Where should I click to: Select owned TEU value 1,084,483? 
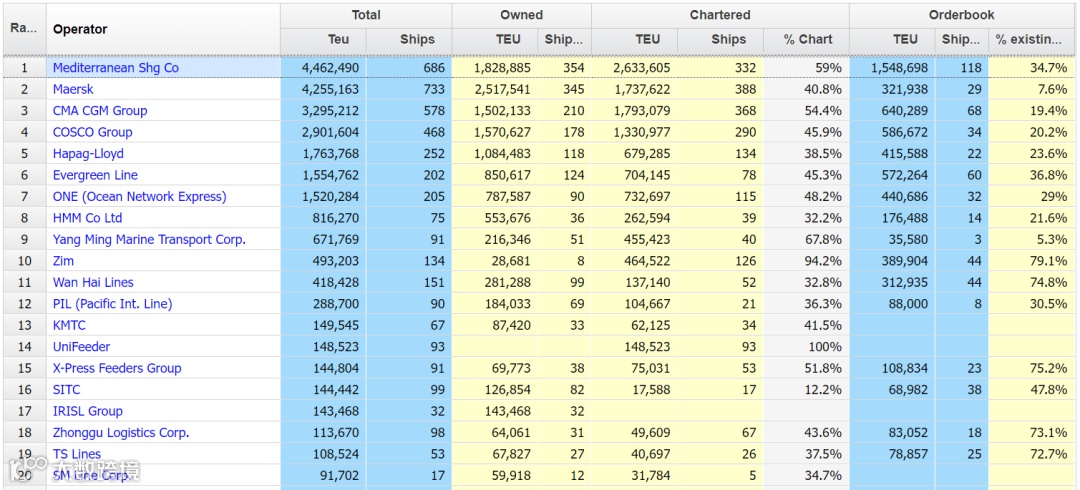[x=501, y=153]
